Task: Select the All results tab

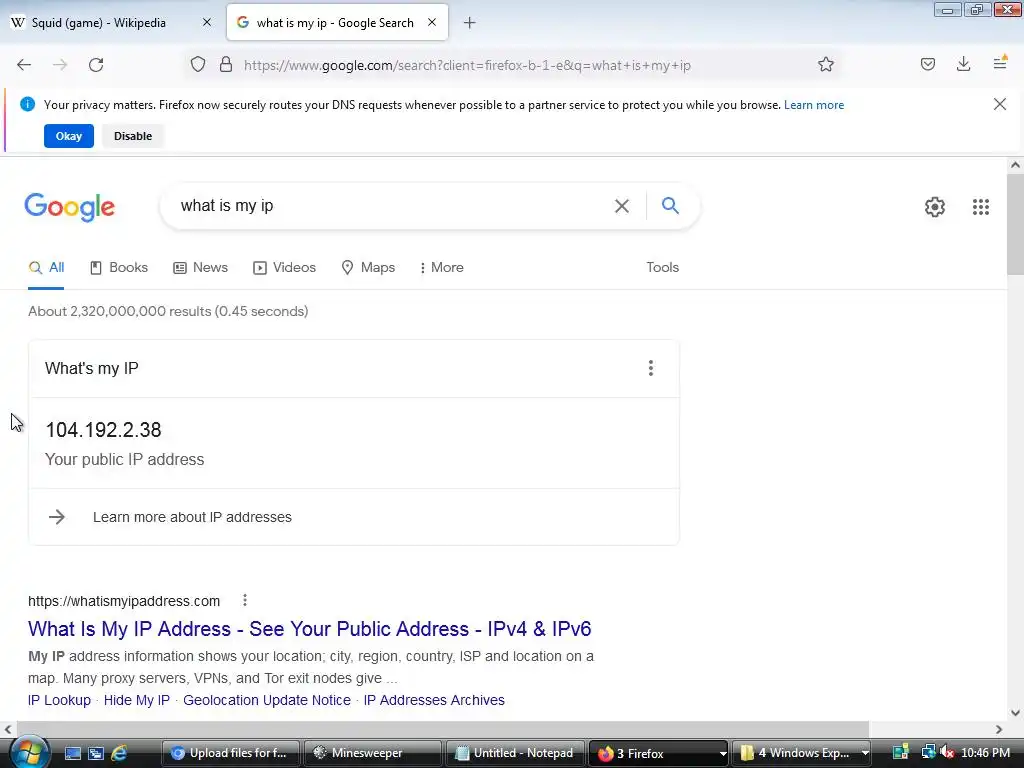Action: 46,268
